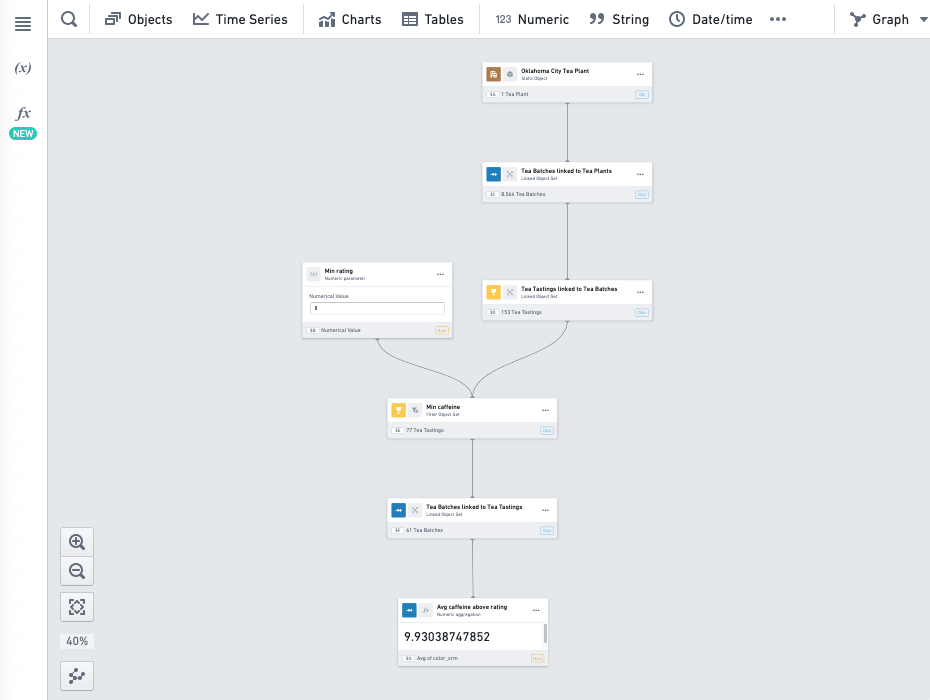930x700 pixels.
Task: Click the 9.93038747852 result value
Action: coord(447,637)
